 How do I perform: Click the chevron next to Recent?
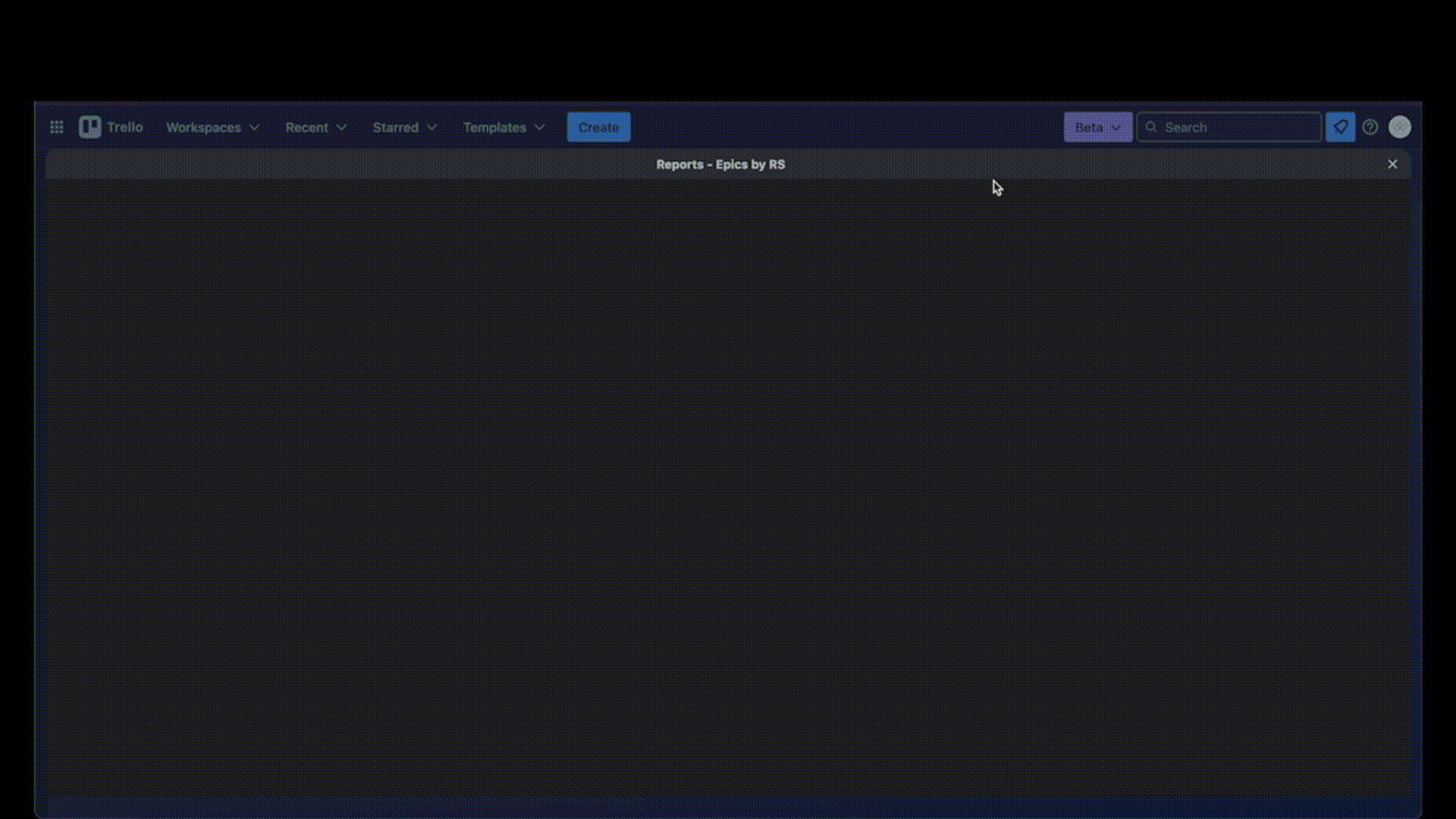(341, 127)
